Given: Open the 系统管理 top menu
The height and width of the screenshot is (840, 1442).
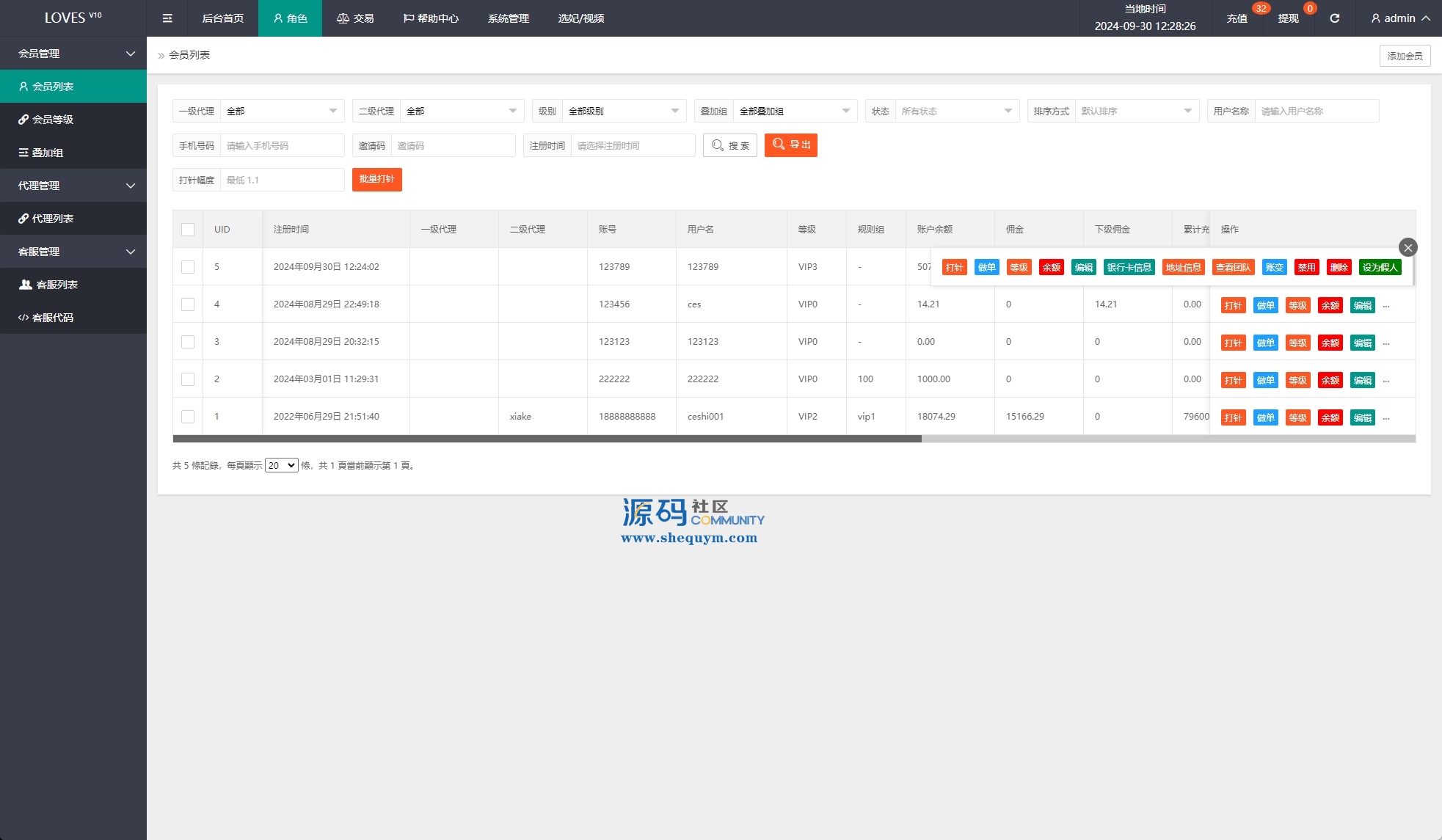Looking at the screenshot, I should click(x=508, y=18).
